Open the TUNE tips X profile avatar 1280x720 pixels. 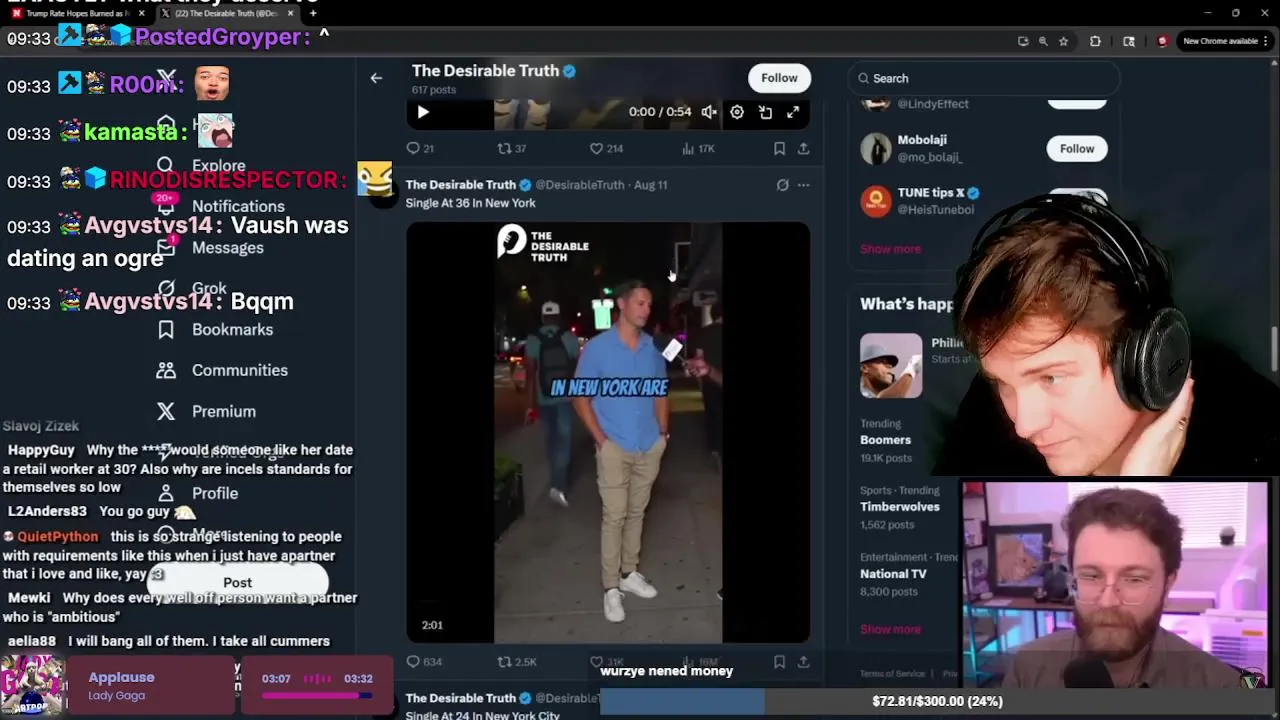pos(876,201)
